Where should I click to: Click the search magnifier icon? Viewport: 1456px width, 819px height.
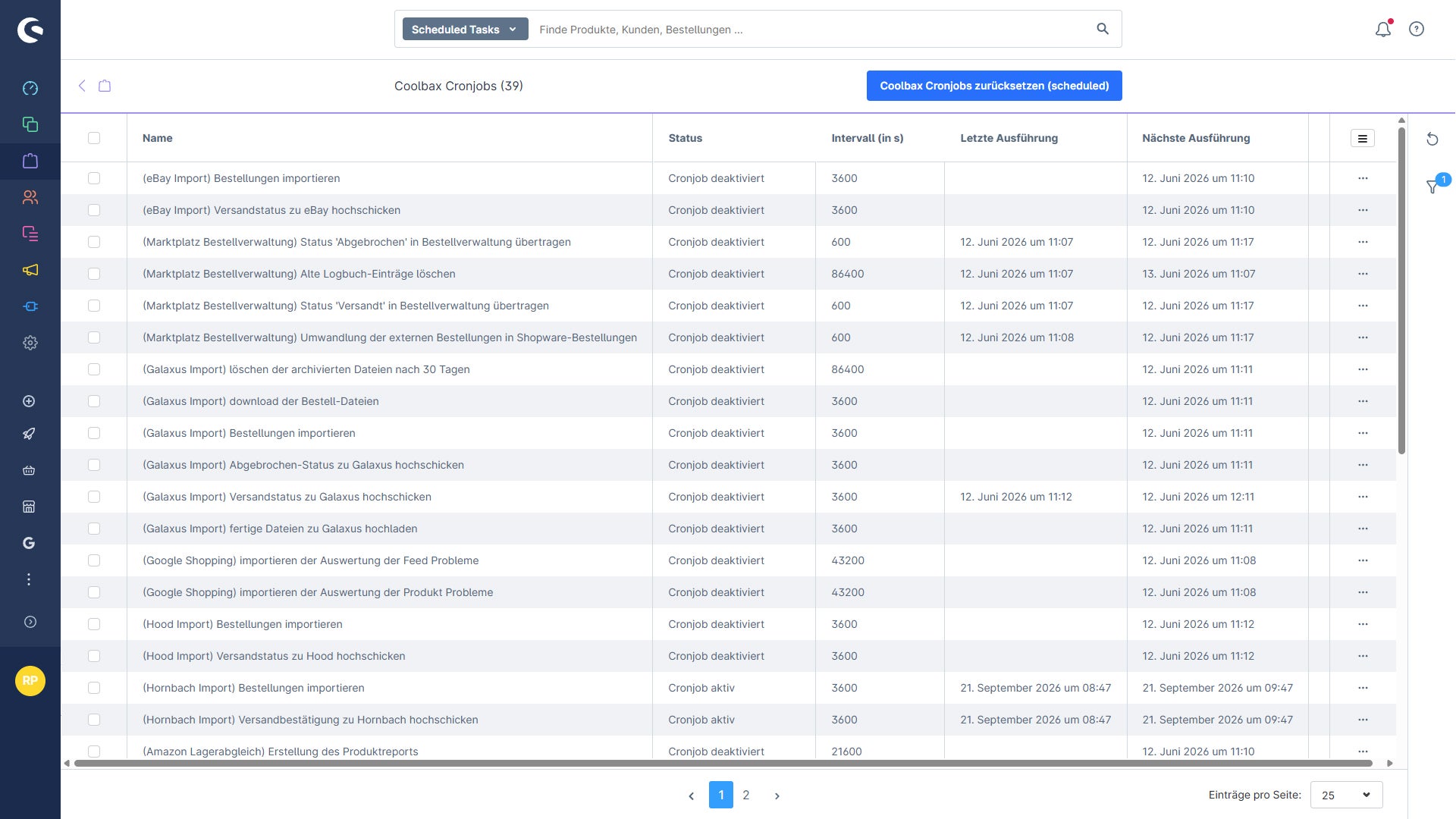1103,29
